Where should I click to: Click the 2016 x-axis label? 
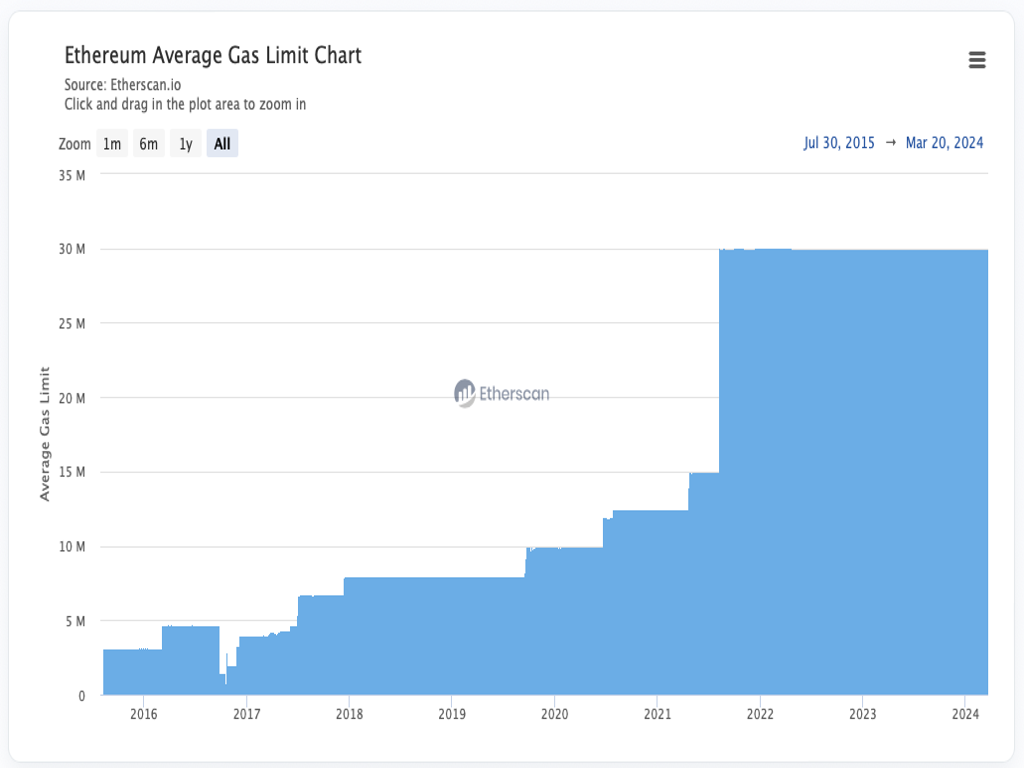[x=143, y=714]
